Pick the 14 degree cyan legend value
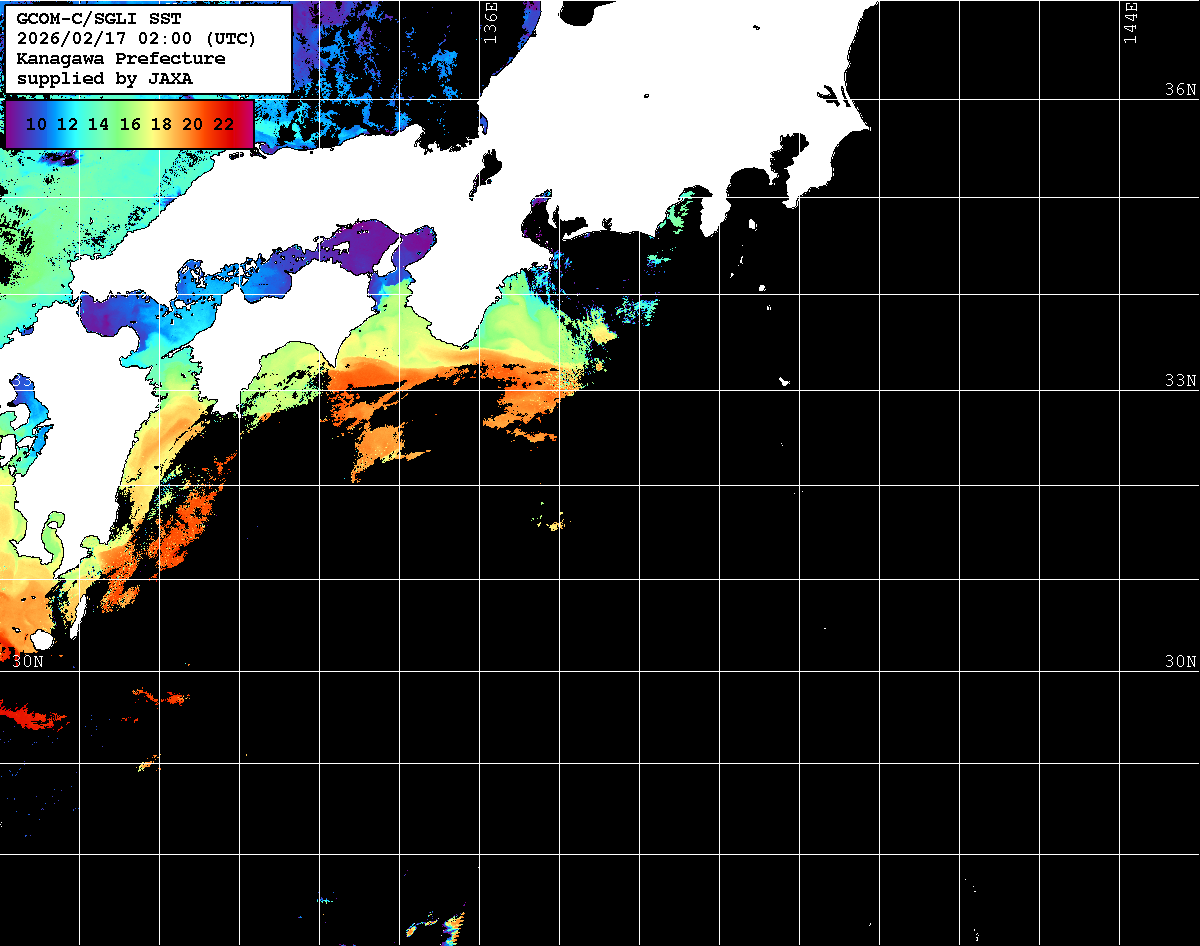This screenshot has width=1200, height=946. click(98, 125)
